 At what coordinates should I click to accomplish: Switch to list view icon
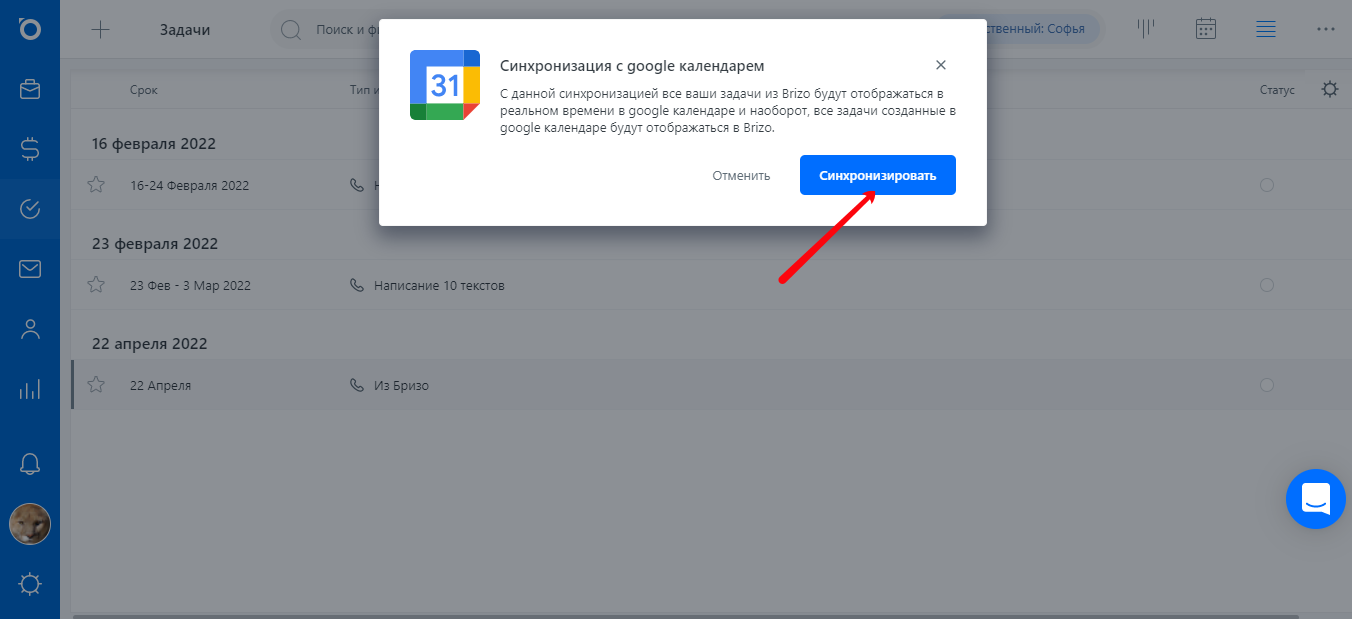pyautogui.click(x=1266, y=29)
